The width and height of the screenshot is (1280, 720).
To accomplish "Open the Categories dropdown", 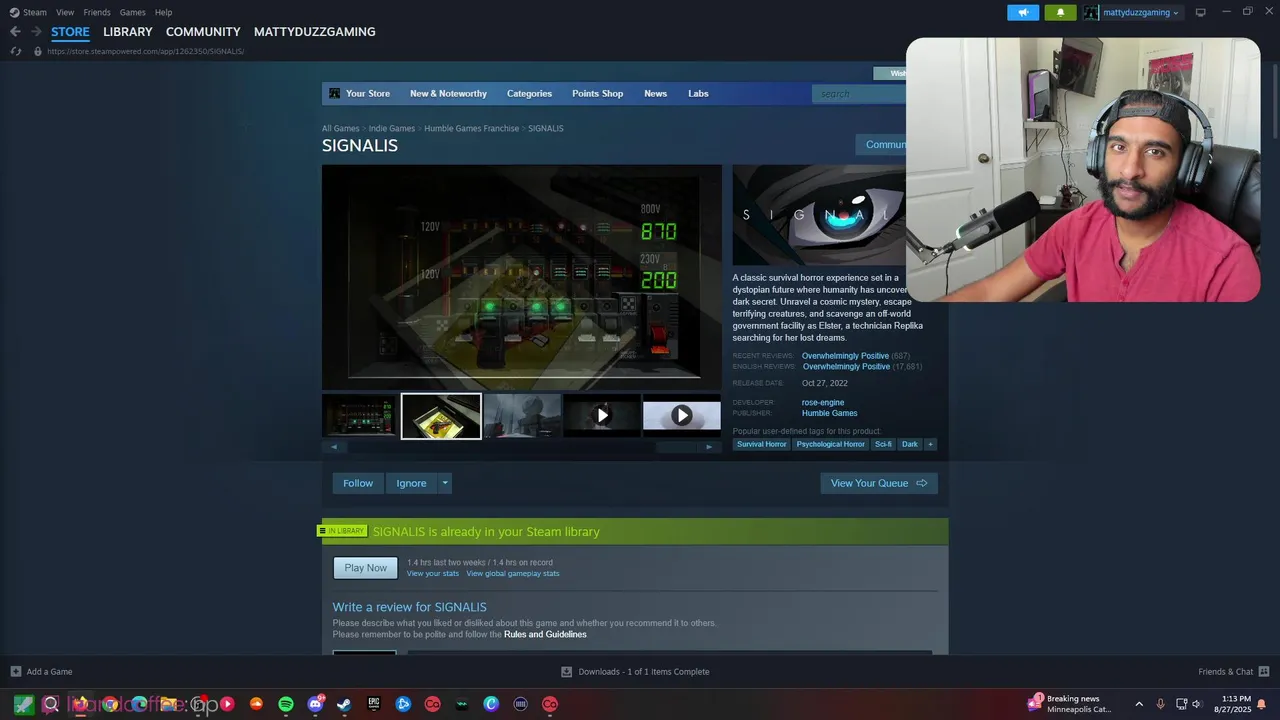I will pos(529,94).
